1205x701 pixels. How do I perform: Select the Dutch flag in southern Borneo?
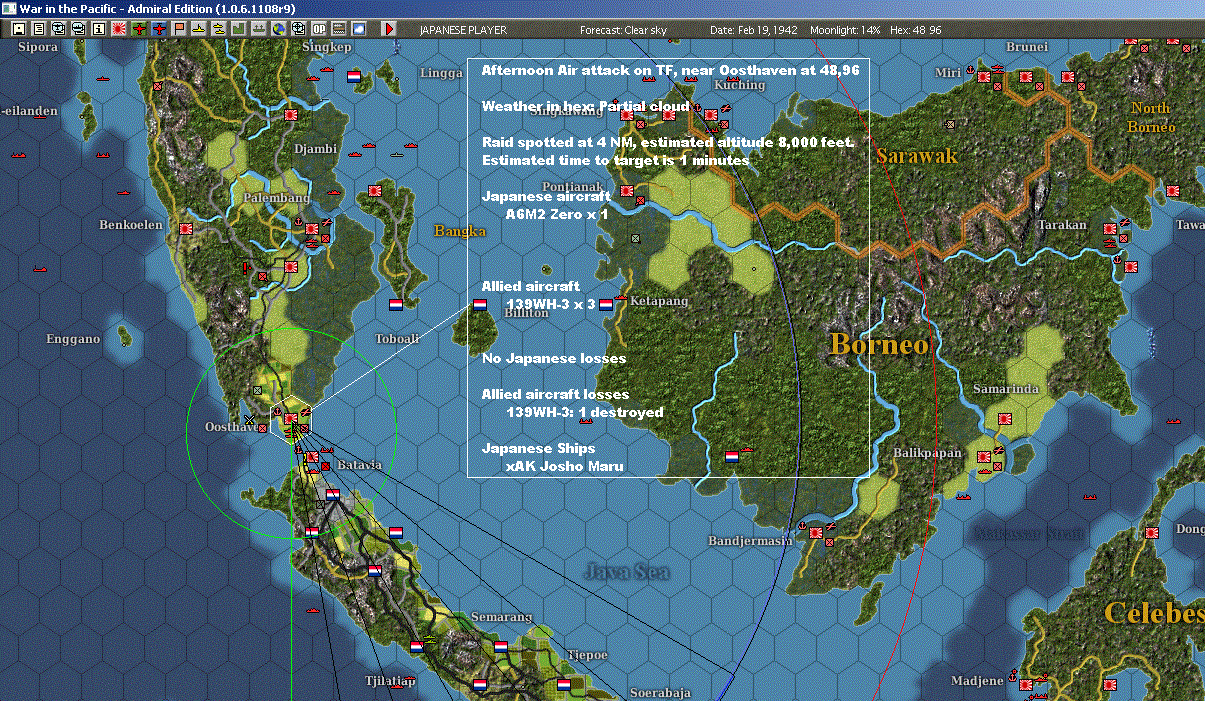pos(732,456)
